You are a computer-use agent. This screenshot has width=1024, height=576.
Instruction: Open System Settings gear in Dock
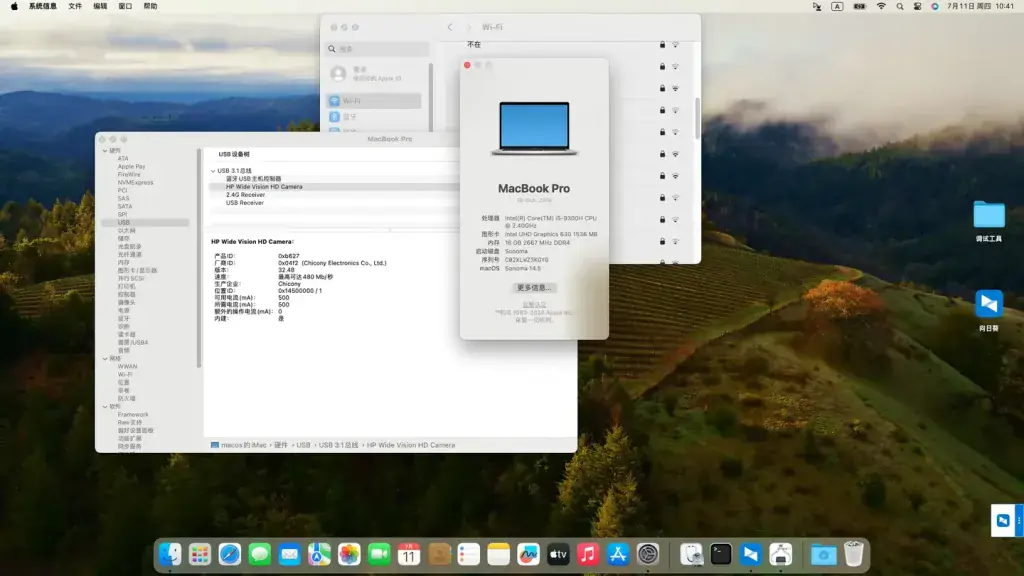click(x=648, y=554)
